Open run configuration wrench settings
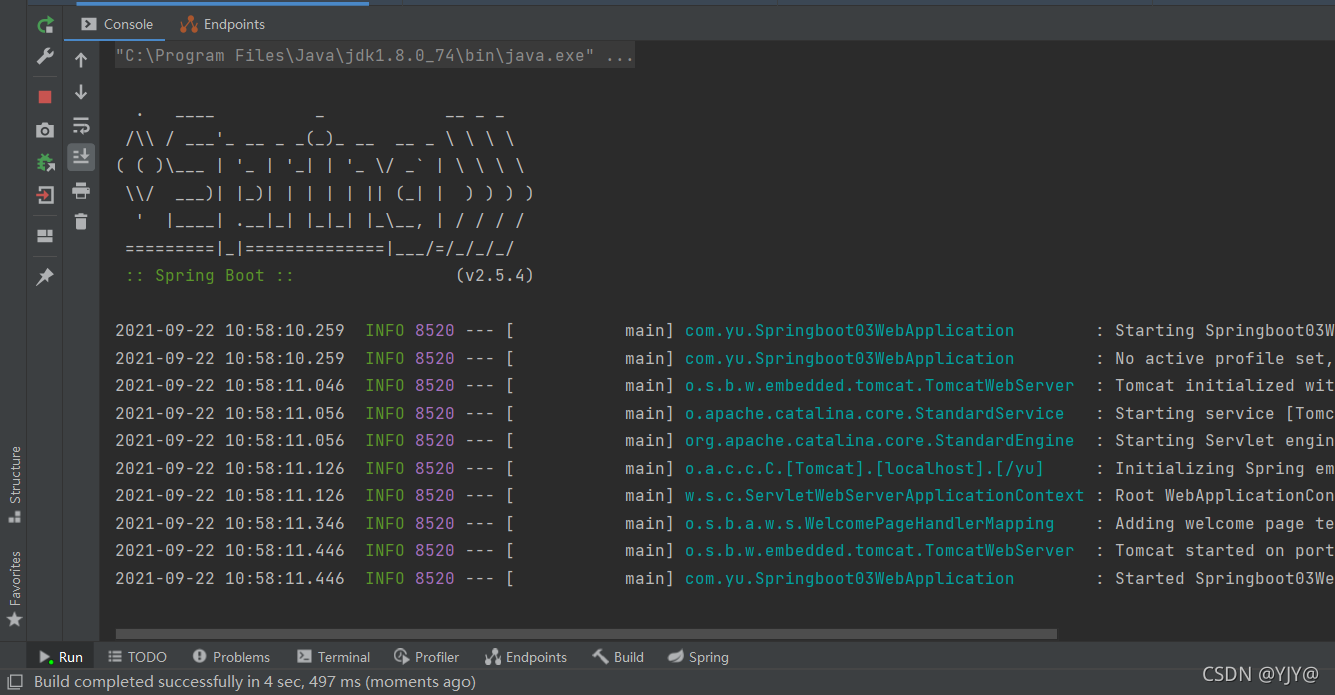This screenshot has width=1335, height=695. [45, 57]
